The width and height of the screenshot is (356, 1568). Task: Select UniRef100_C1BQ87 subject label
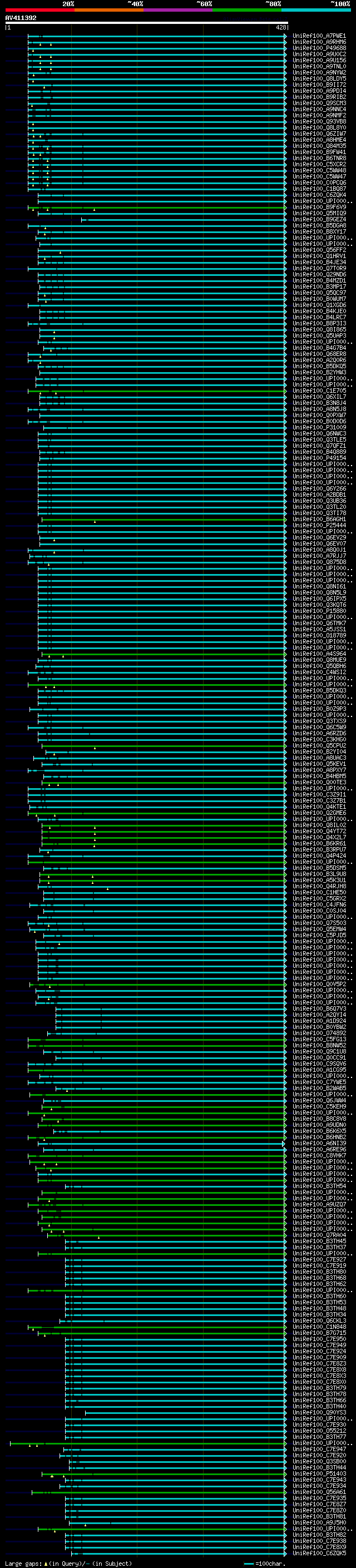pos(319,189)
